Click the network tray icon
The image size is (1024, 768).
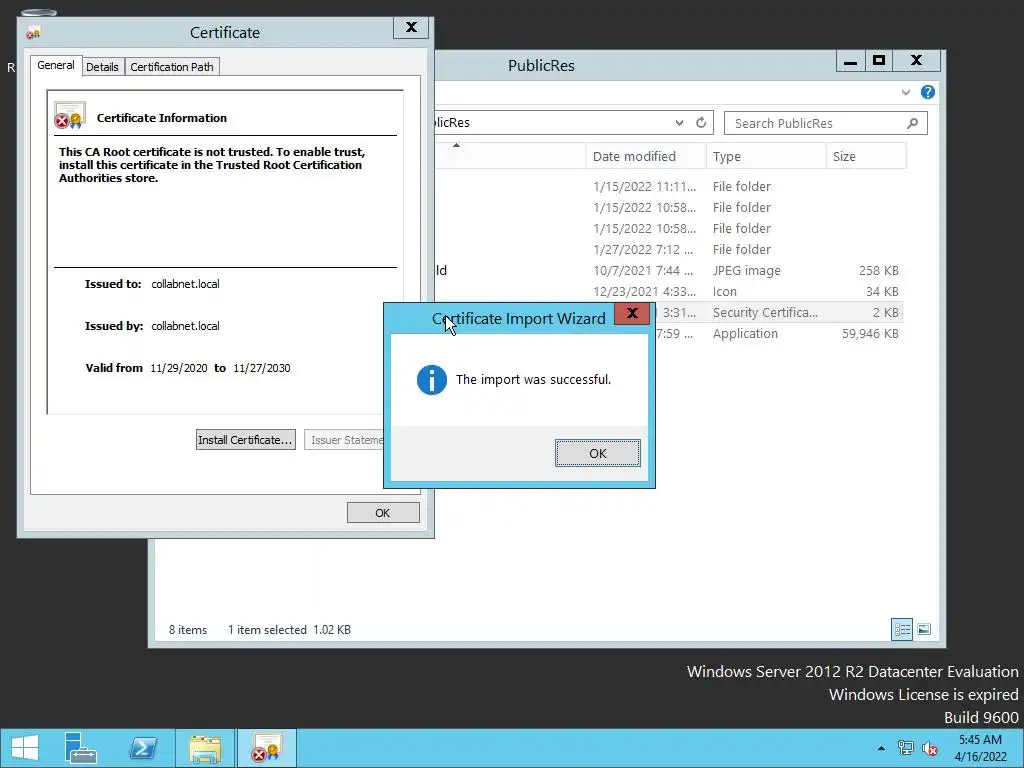click(x=906, y=748)
